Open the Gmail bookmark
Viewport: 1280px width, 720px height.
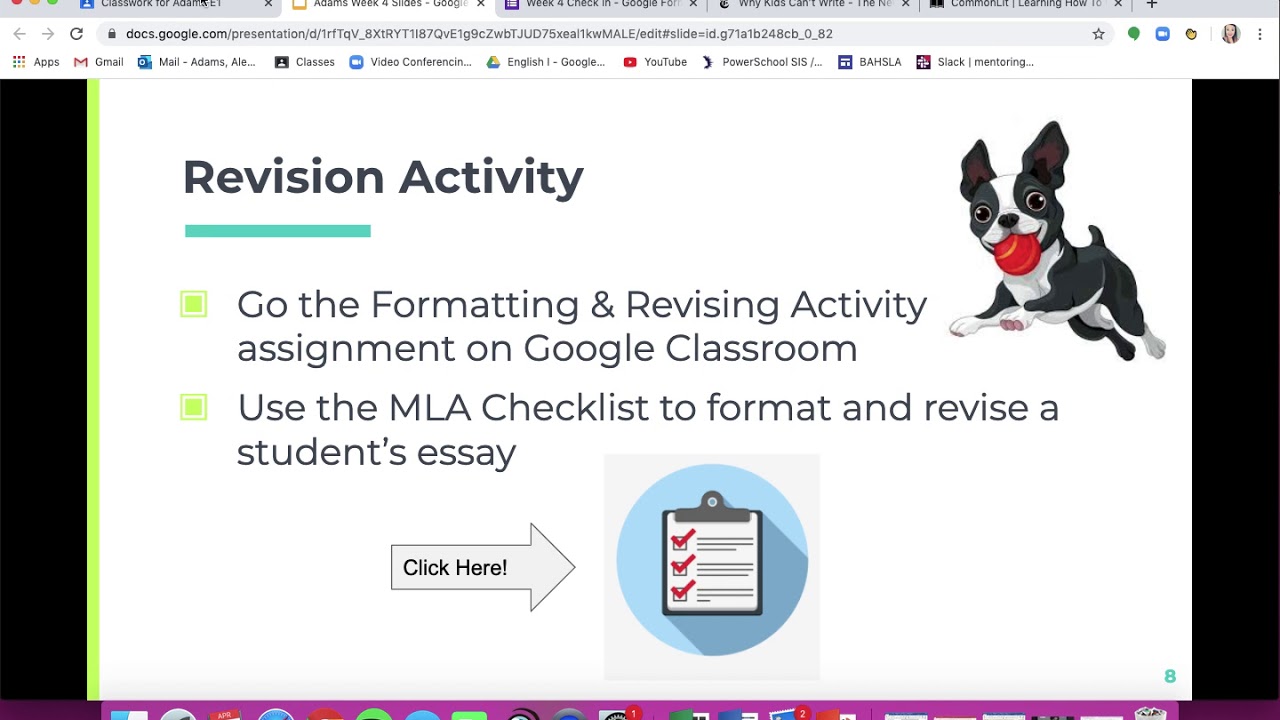[98, 62]
